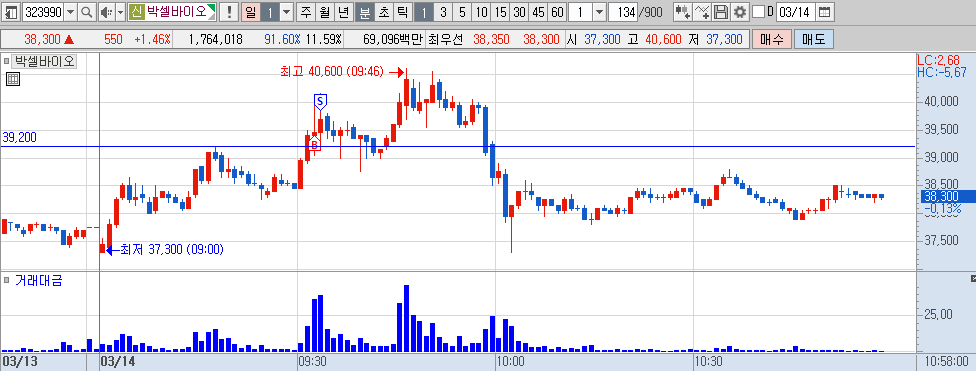Open the custom interval dropdown arrow
Screen dimensions: 976x371
(x=599, y=12)
